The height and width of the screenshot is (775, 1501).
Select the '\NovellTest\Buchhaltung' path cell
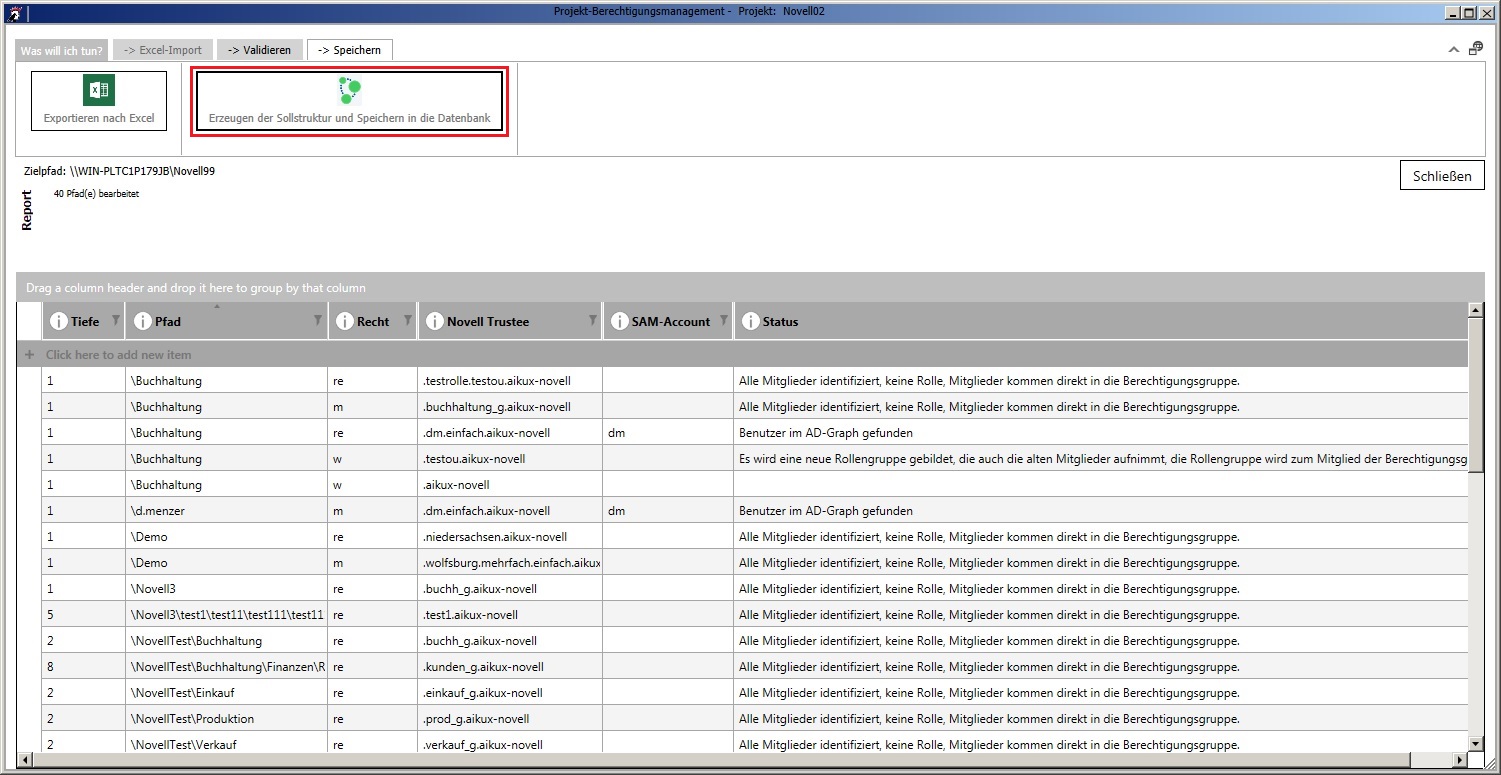(x=227, y=641)
